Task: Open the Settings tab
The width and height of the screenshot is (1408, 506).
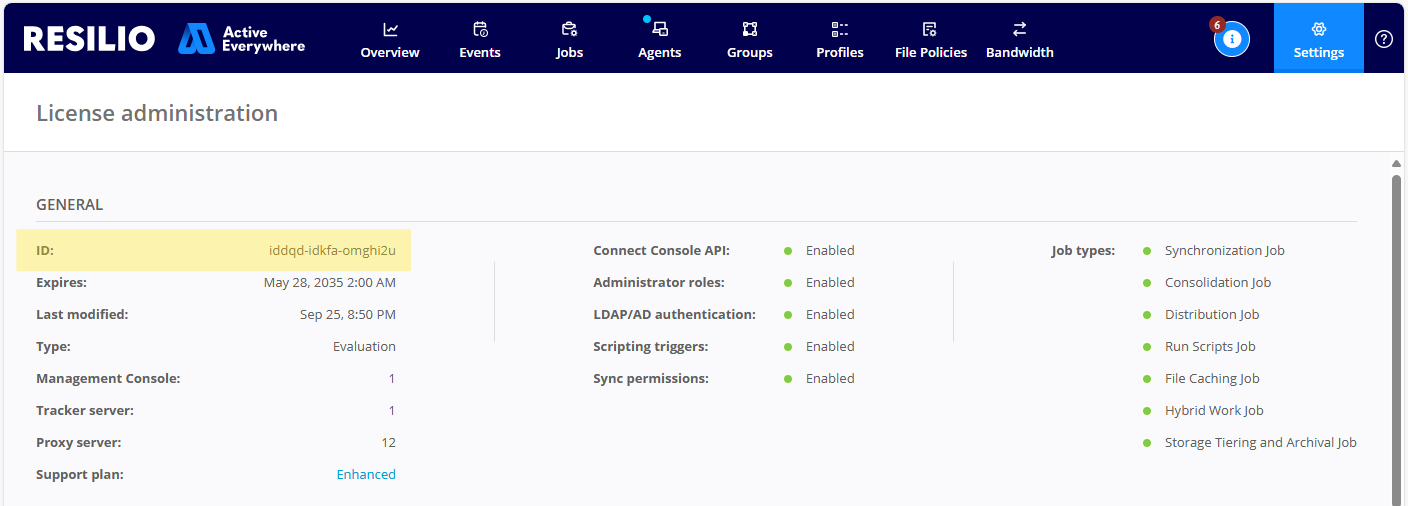Action: (x=1318, y=39)
